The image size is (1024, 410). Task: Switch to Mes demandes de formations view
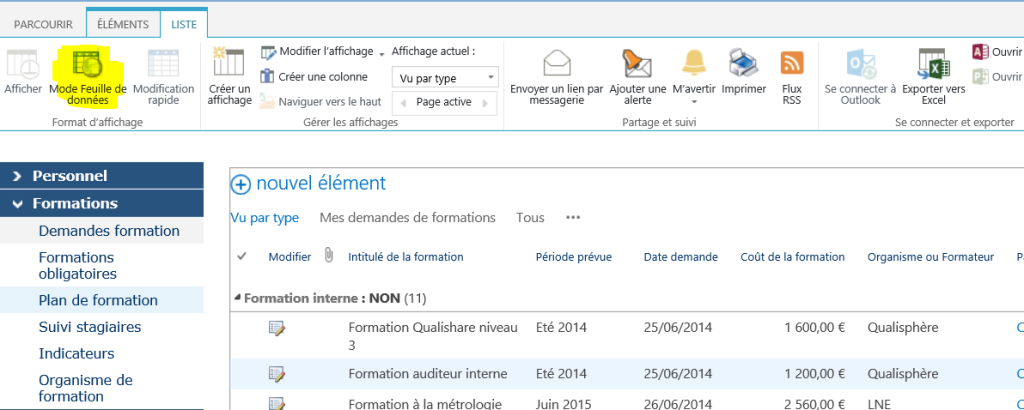coord(408,217)
